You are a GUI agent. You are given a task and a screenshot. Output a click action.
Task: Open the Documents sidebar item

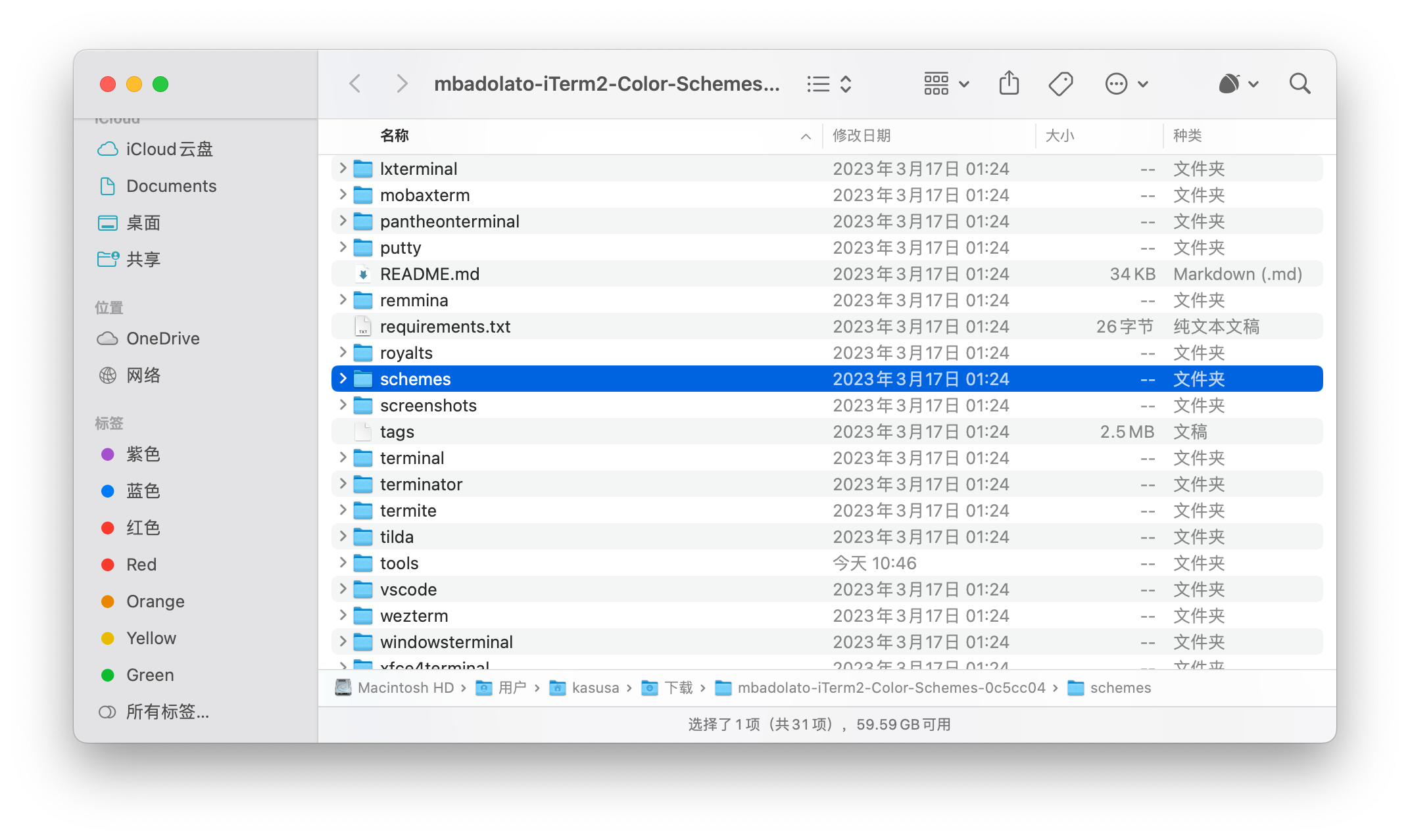point(171,186)
